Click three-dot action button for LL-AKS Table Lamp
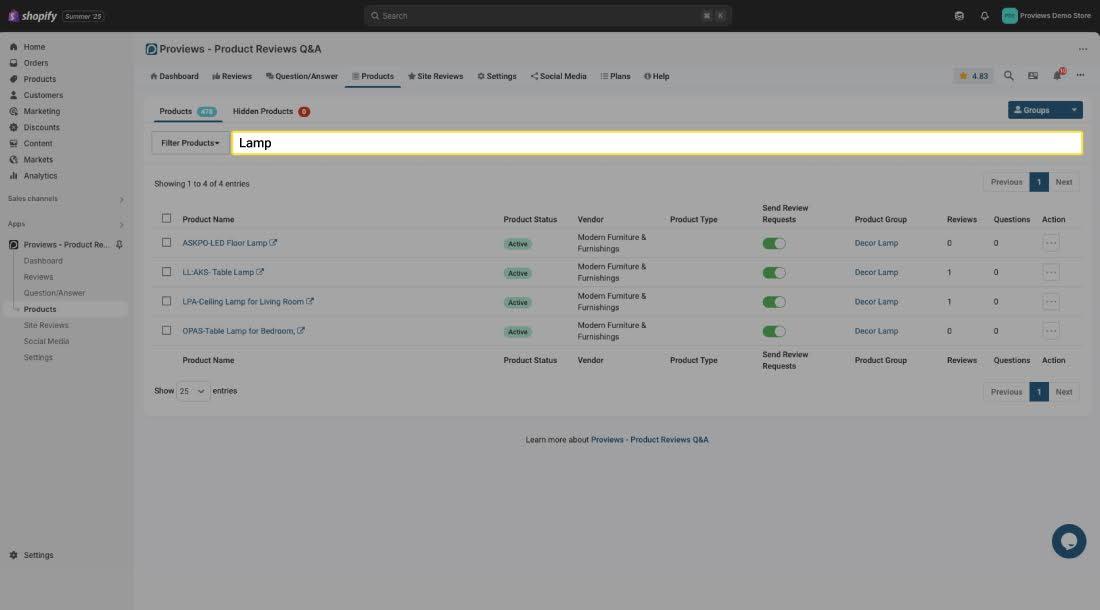Viewport: 1100px width, 610px height. tap(1050, 272)
